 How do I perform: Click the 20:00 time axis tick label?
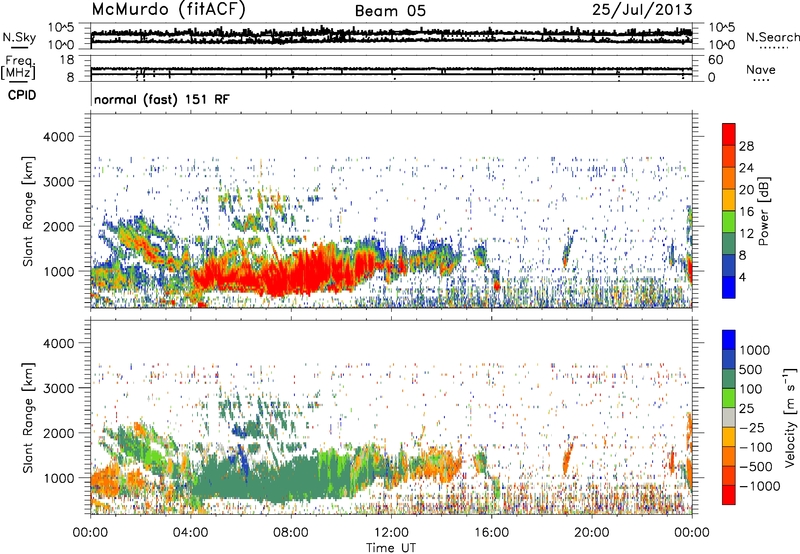tap(591, 533)
